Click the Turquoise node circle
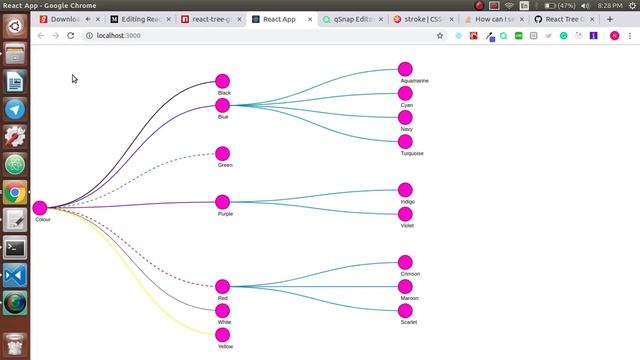 405,142
